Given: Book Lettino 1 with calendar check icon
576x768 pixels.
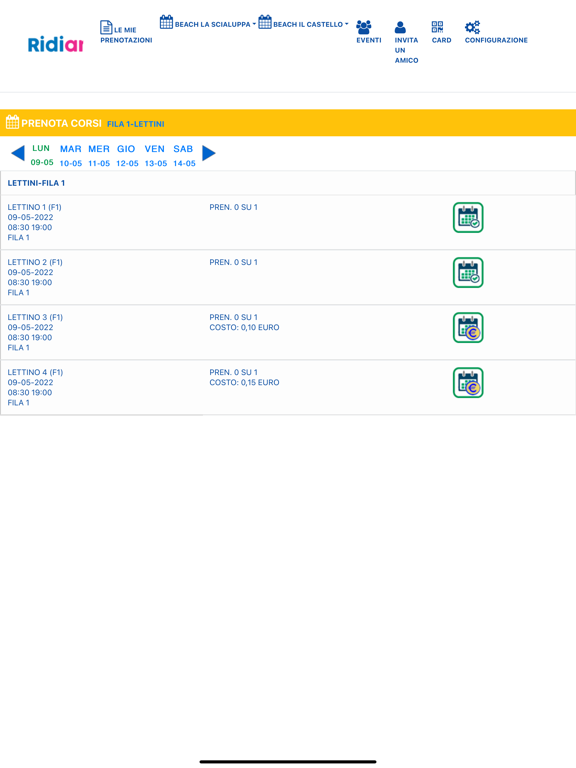Looking at the screenshot, I should [x=468, y=217].
